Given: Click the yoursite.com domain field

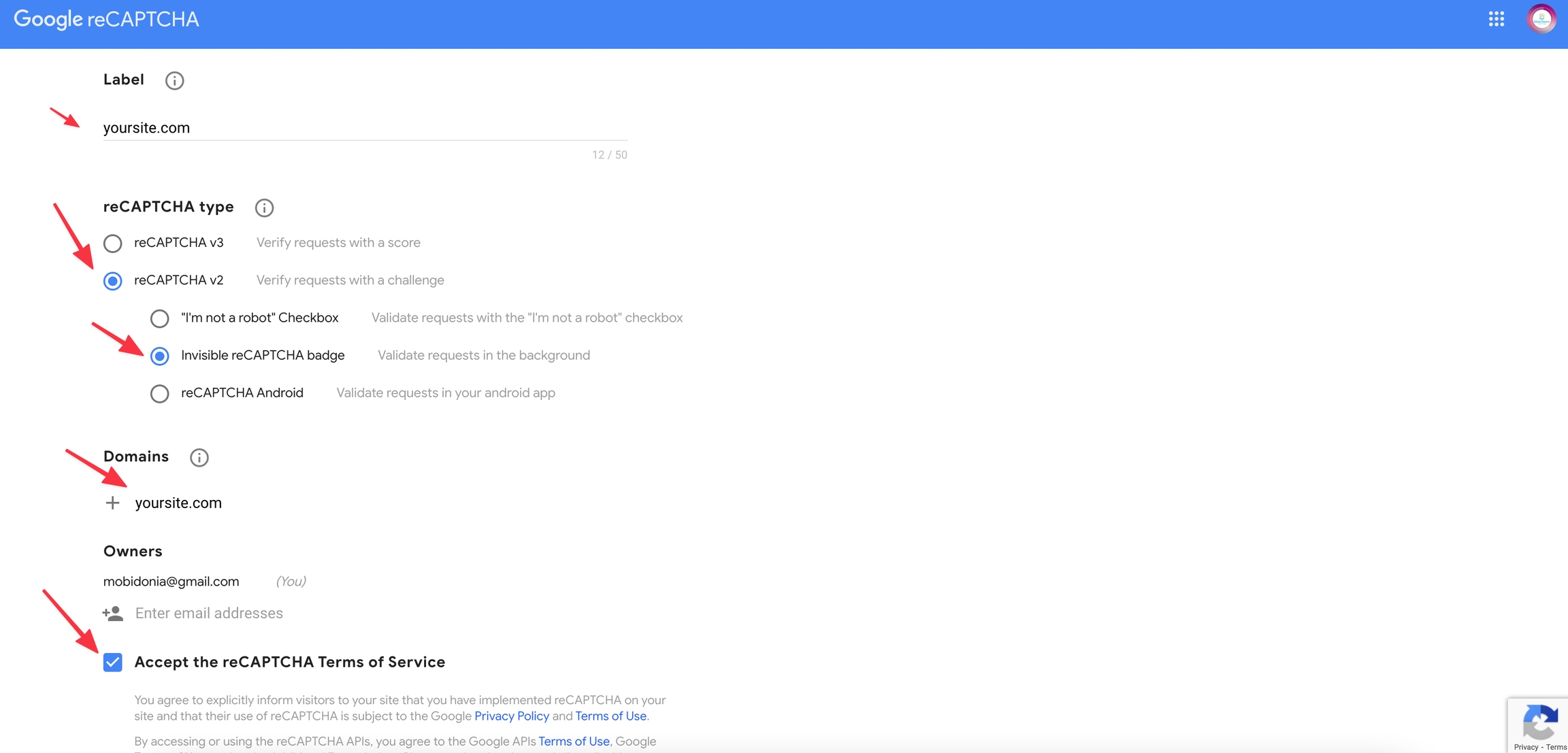Looking at the screenshot, I should [178, 503].
